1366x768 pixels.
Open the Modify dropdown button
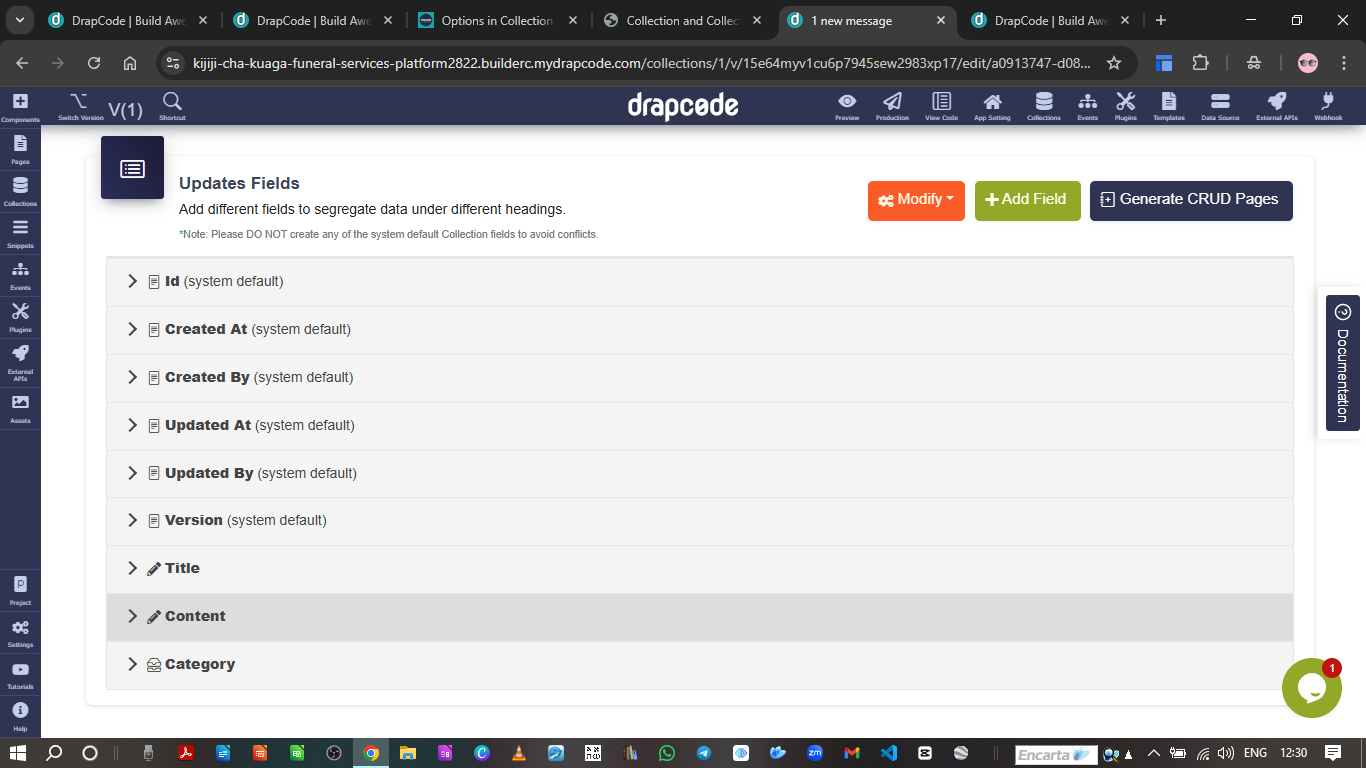click(916, 200)
